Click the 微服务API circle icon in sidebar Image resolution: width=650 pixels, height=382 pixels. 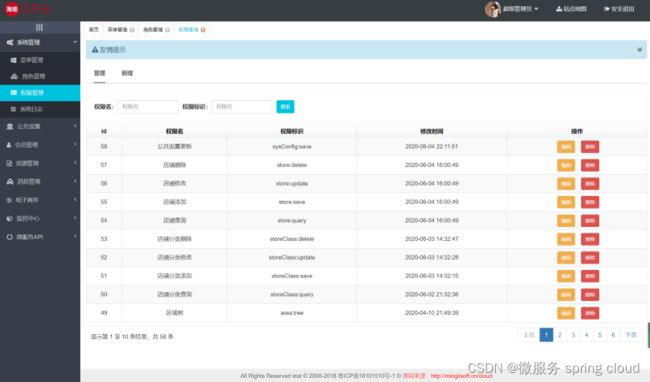pos(10,237)
